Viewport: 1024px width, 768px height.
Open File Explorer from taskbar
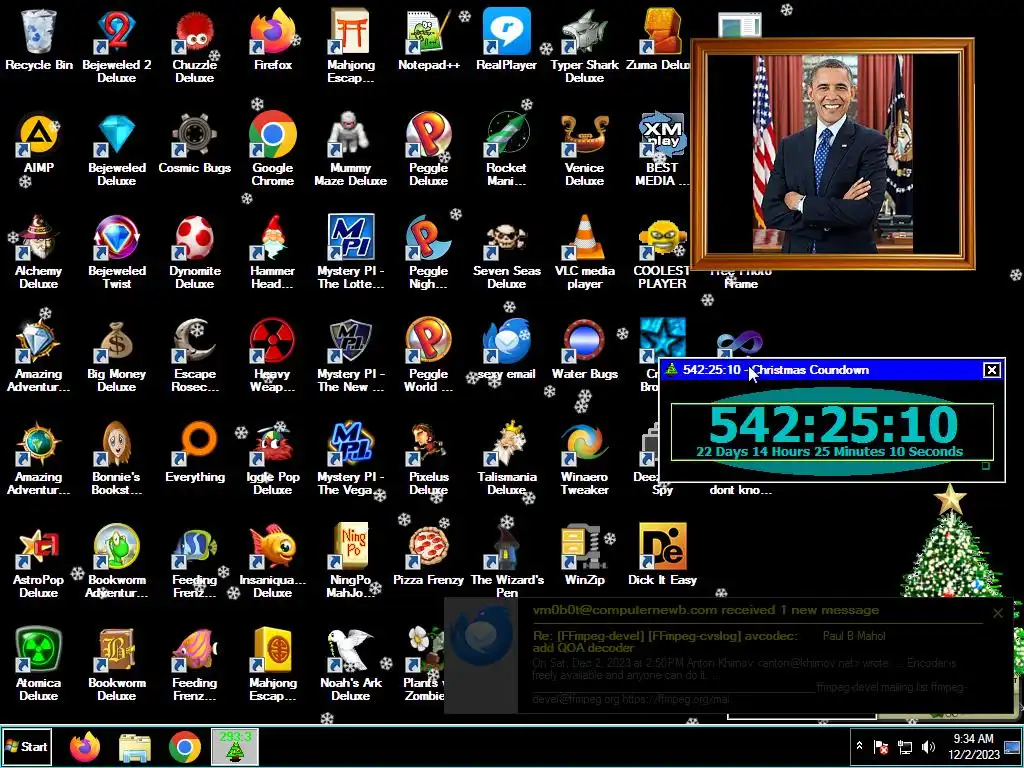tap(135, 746)
